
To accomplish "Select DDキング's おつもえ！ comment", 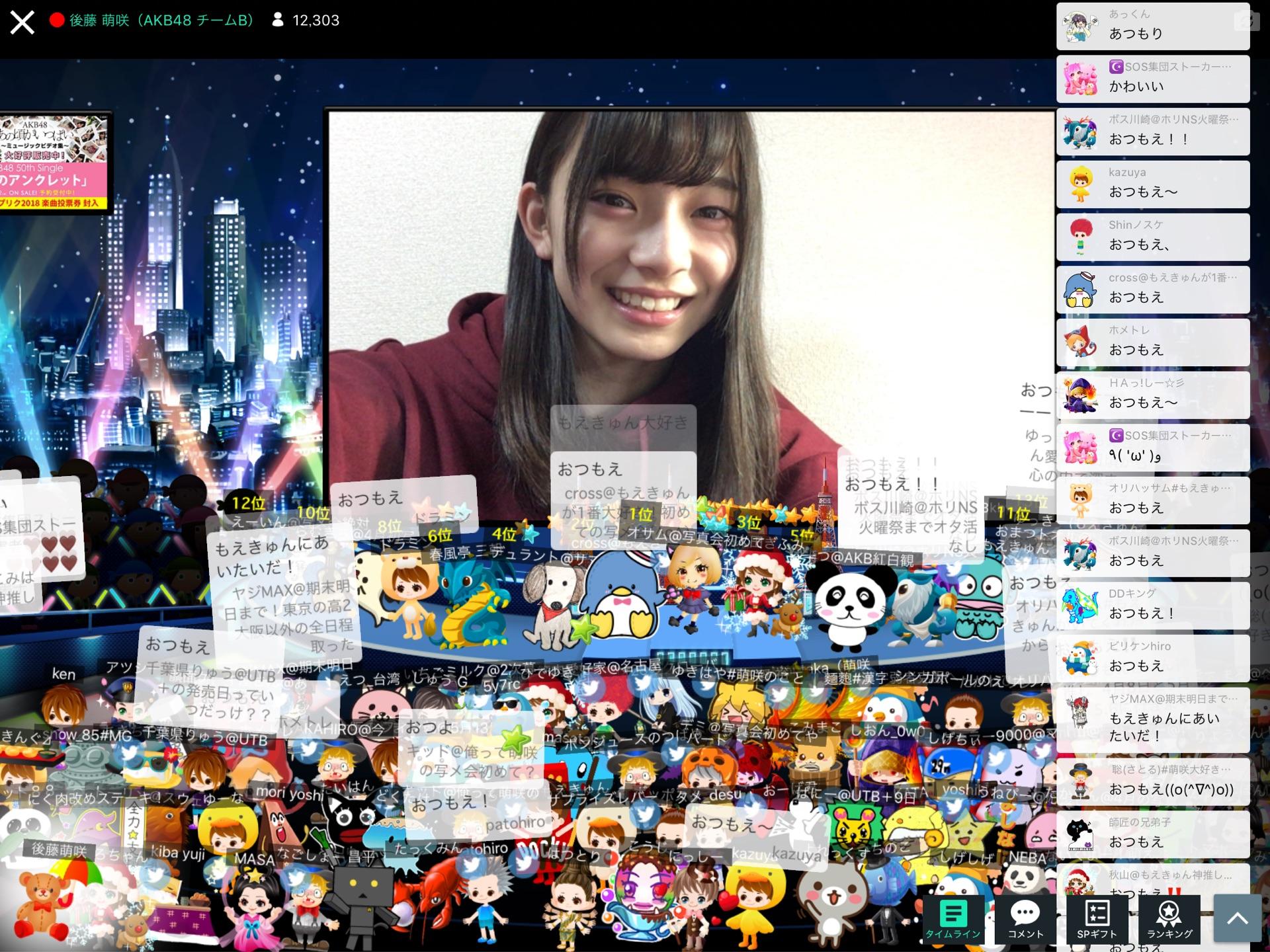I will coord(1153,606).
